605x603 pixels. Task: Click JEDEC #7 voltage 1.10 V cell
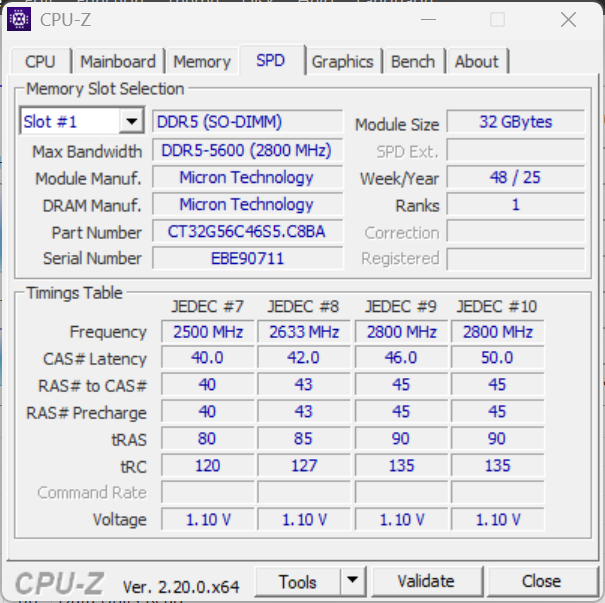point(208,519)
